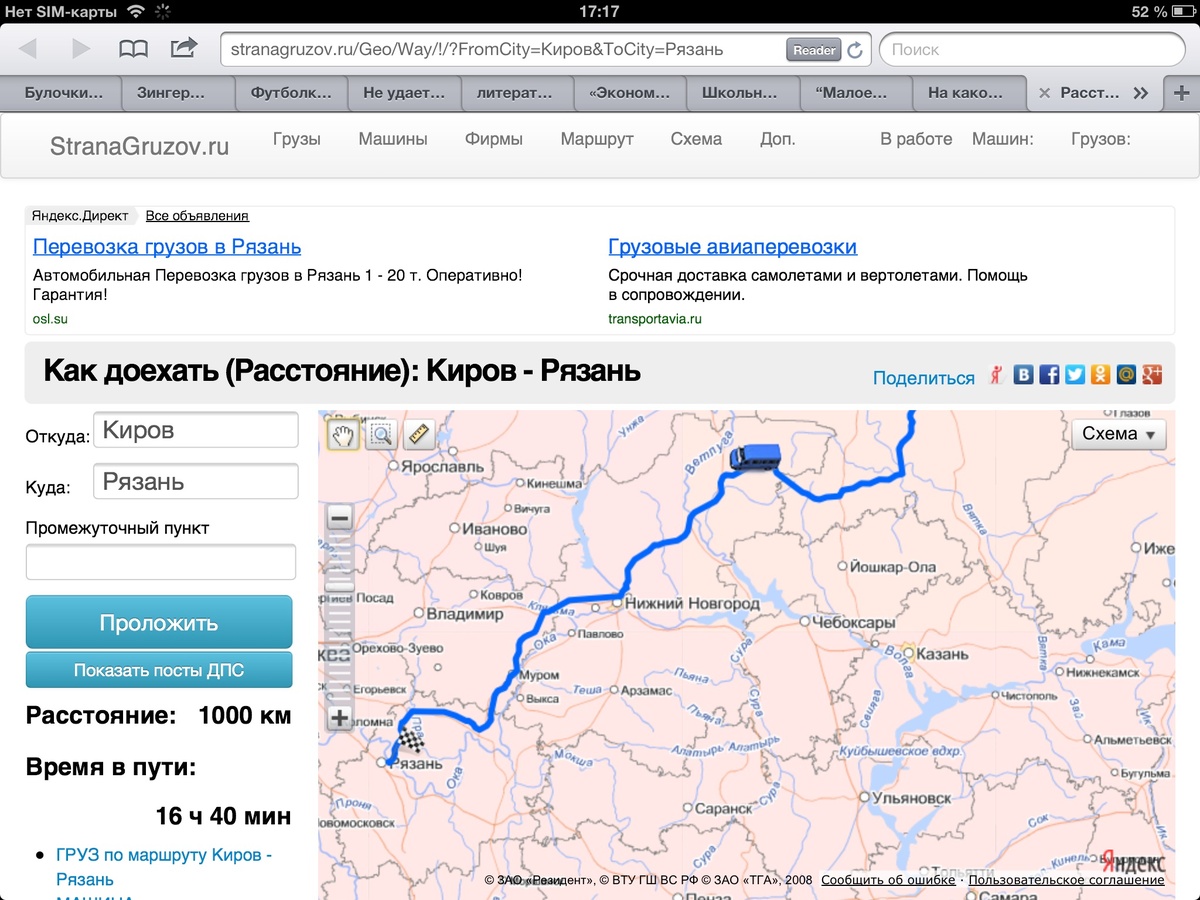The image size is (1200, 900).
Task: Click the StranaGruzov.ru site logo
Action: point(139,147)
